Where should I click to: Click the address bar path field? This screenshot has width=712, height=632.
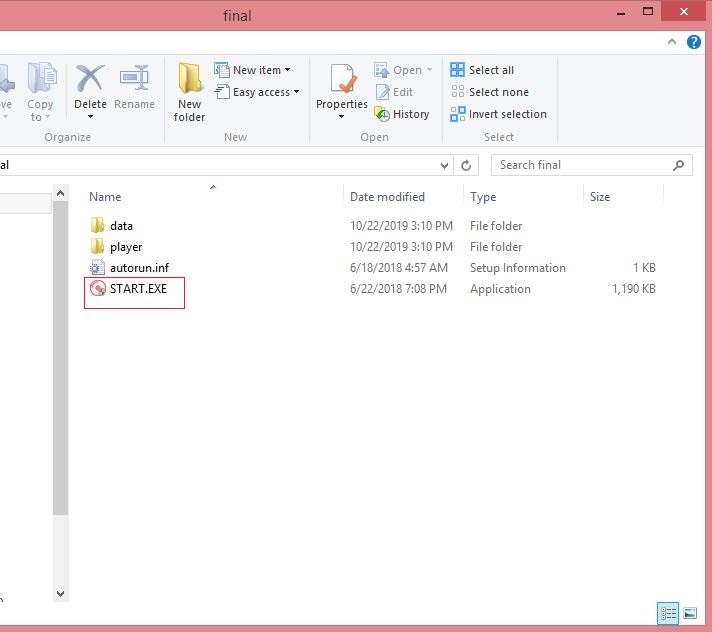(x=218, y=165)
